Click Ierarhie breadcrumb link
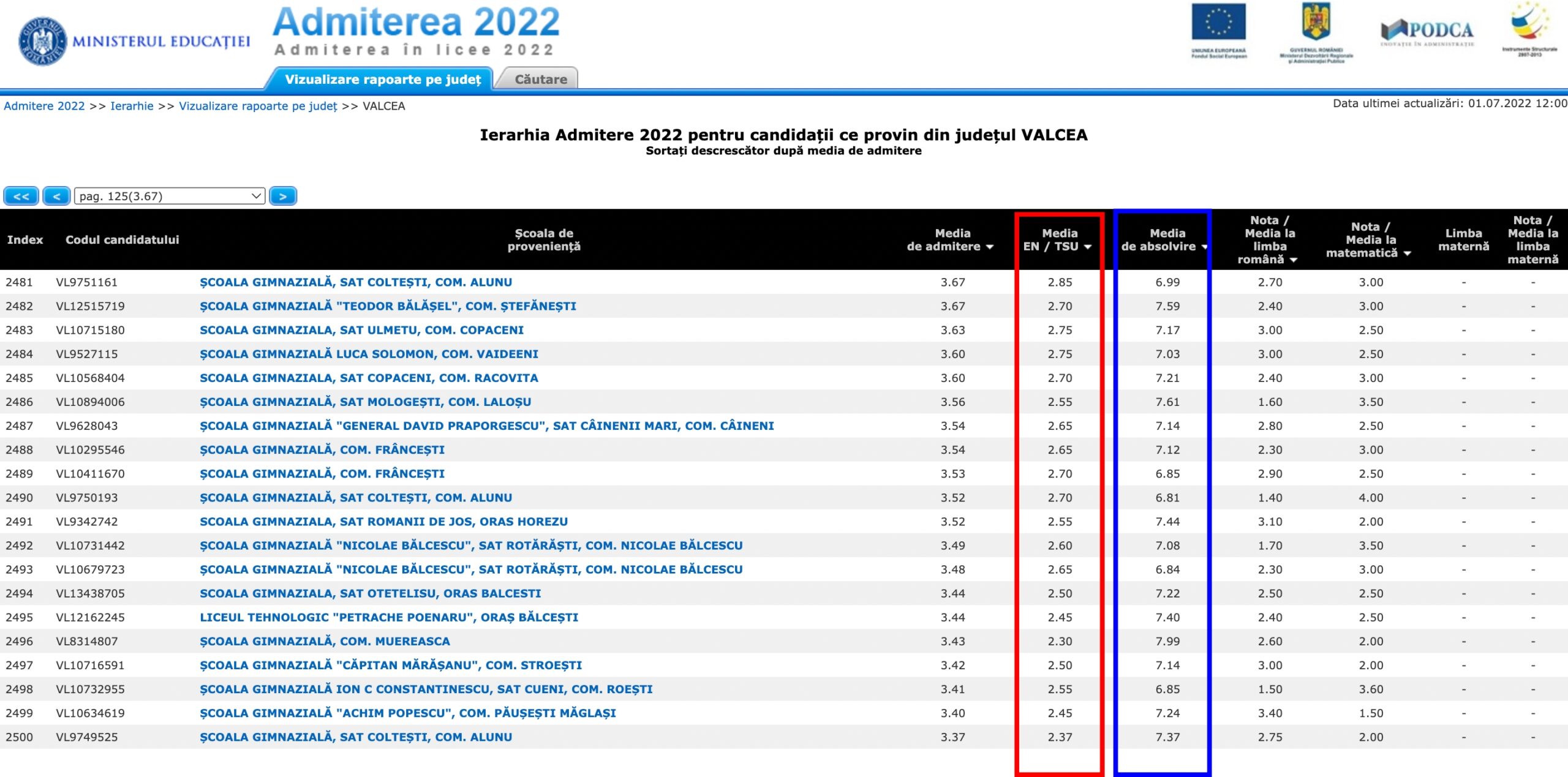Image resolution: width=1568 pixels, height=777 pixels. pyautogui.click(x=132, y=106)
